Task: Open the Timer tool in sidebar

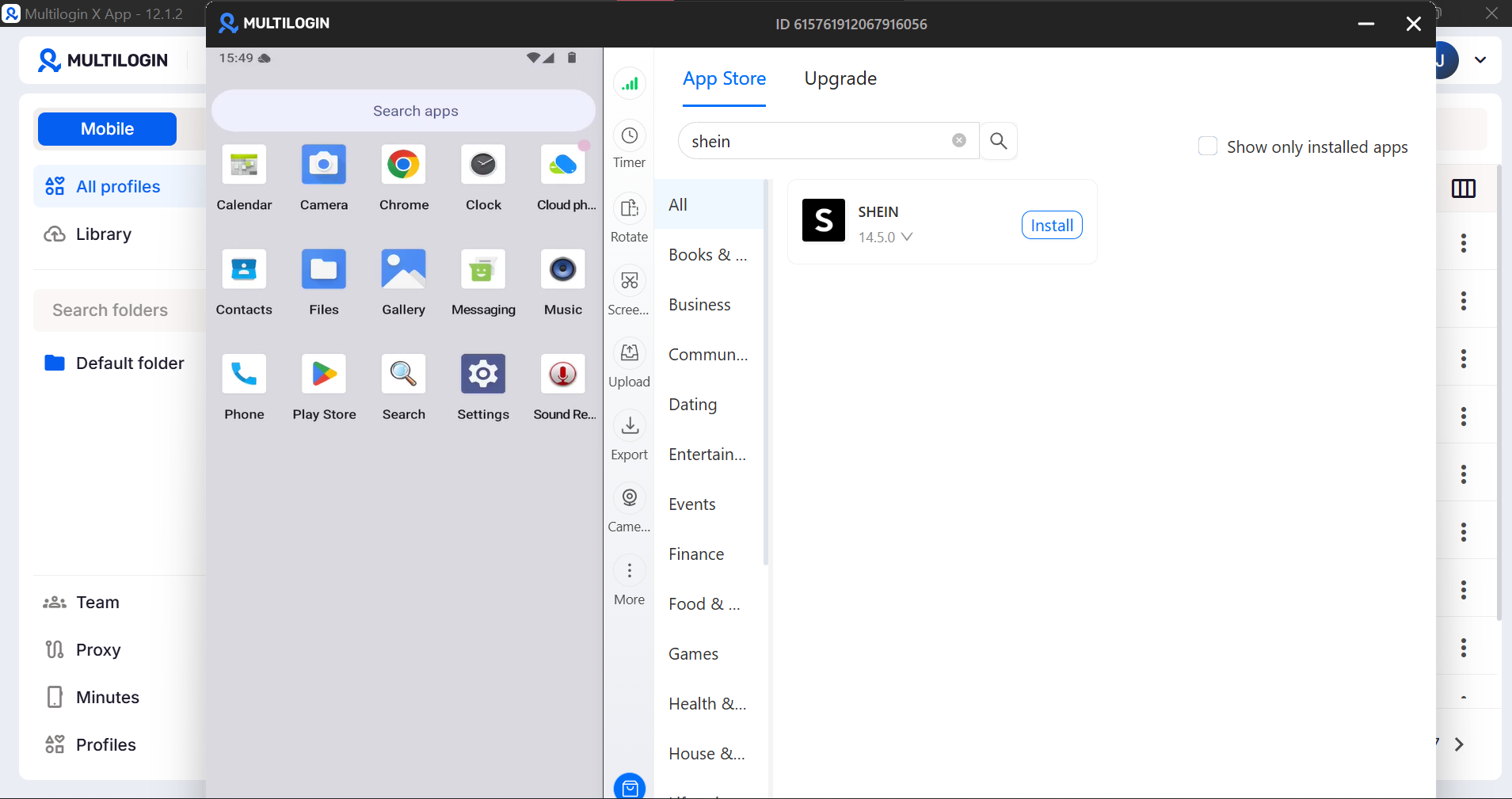Action: 629,136
